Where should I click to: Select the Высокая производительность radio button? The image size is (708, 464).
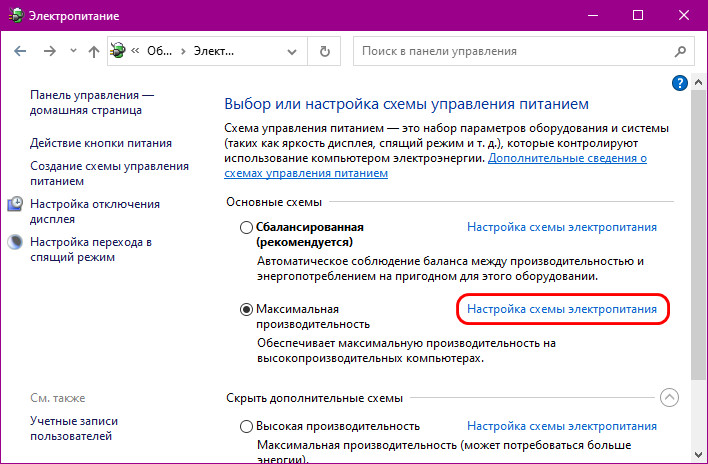(x=246, y=426)
